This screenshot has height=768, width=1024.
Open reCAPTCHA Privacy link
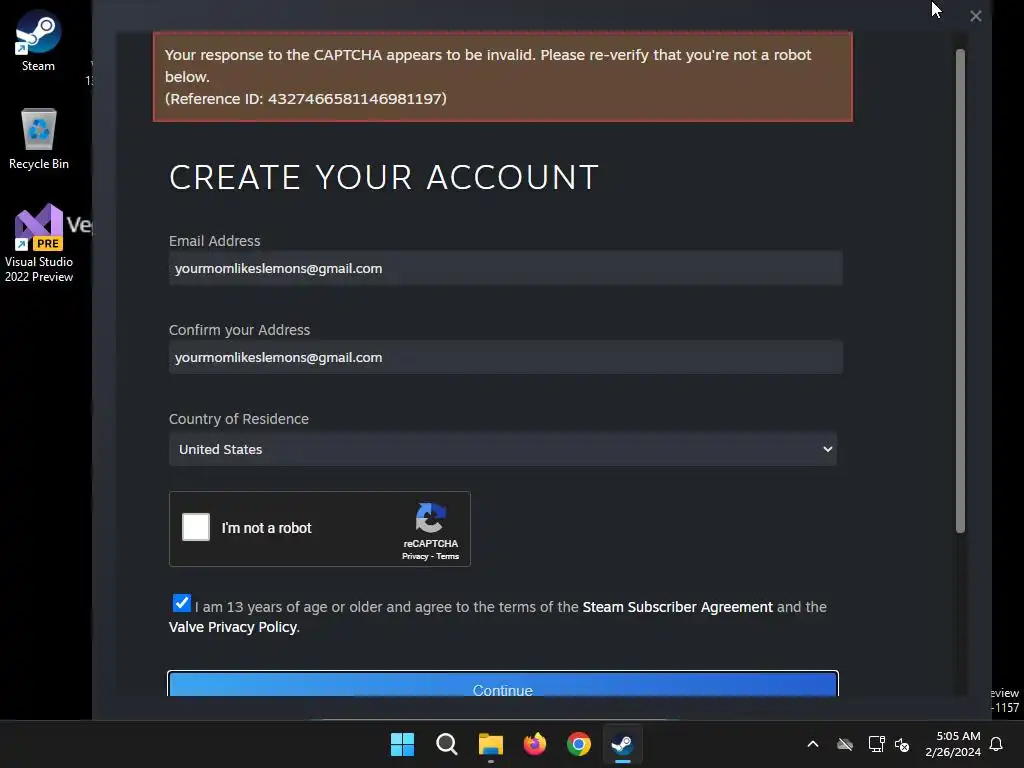pos(415,556)
